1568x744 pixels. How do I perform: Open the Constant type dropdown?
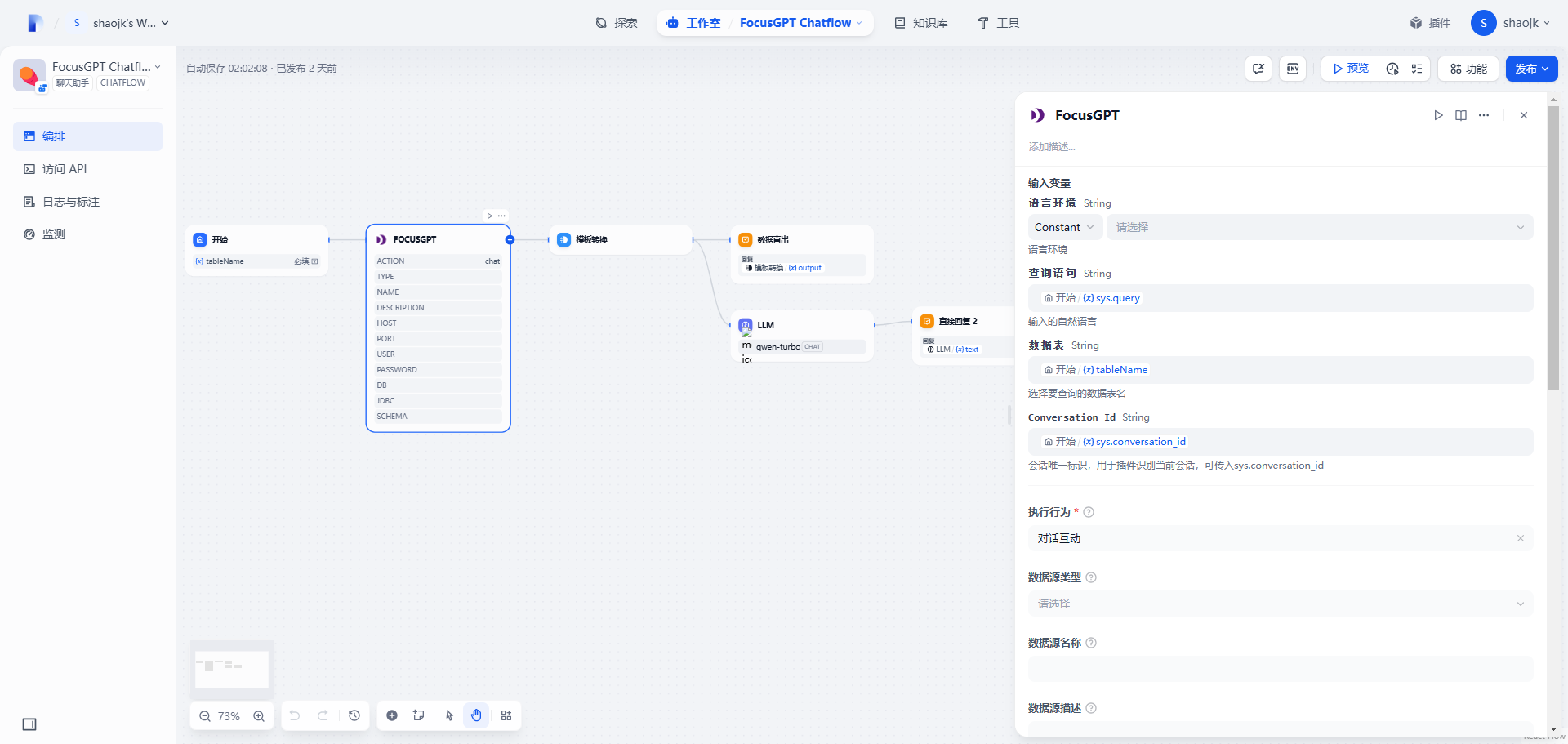point(1065,227)
